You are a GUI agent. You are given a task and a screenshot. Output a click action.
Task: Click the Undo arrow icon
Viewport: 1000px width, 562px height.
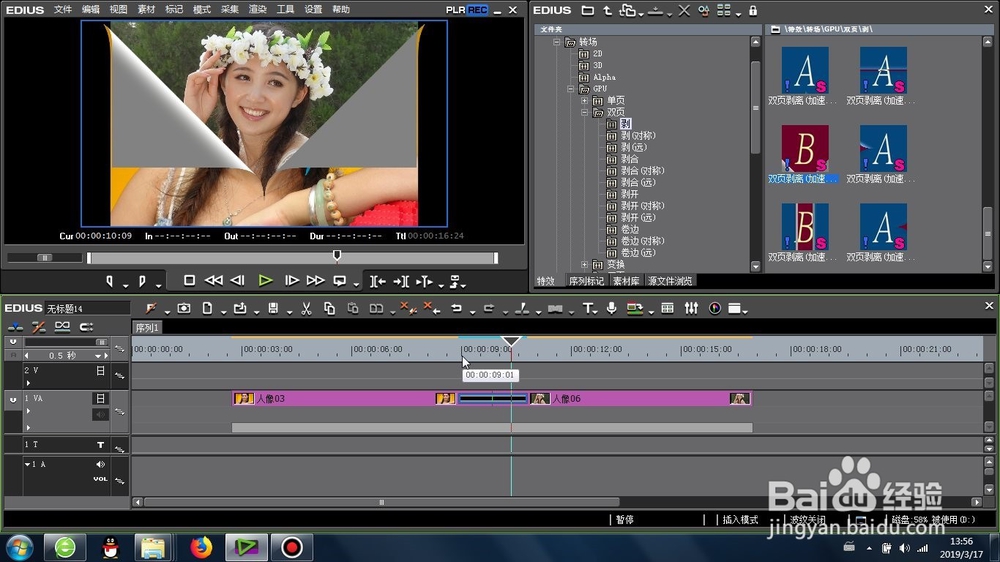click(457, 309)
